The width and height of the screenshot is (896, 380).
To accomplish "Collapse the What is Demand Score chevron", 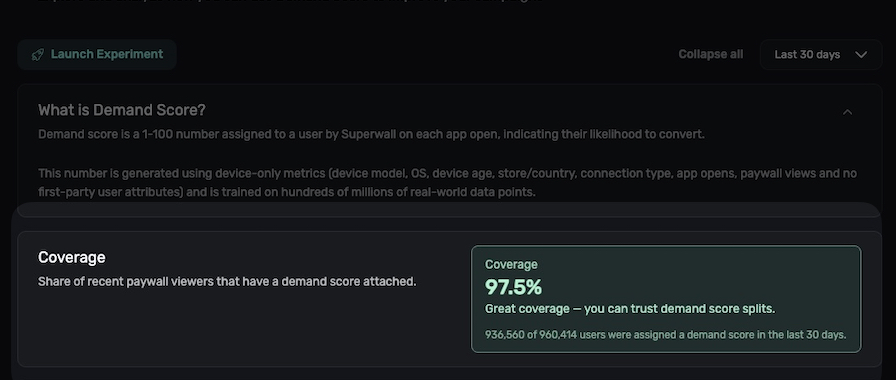I will tap(847, 112).
